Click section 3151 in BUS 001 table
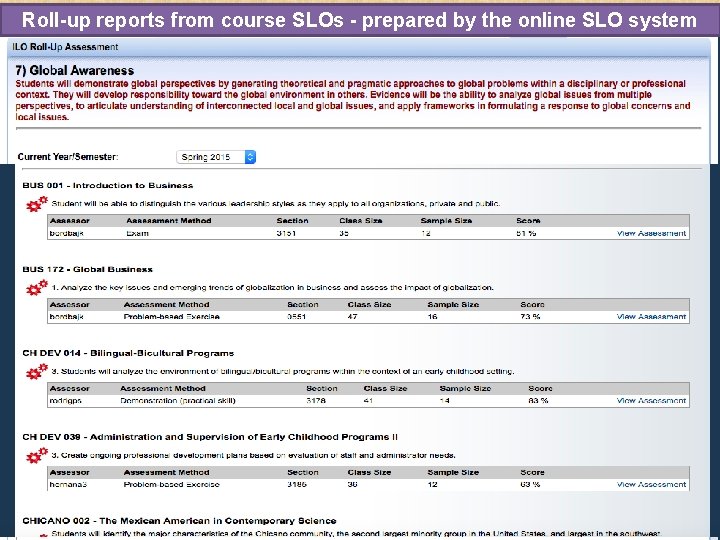 point(286,233)
